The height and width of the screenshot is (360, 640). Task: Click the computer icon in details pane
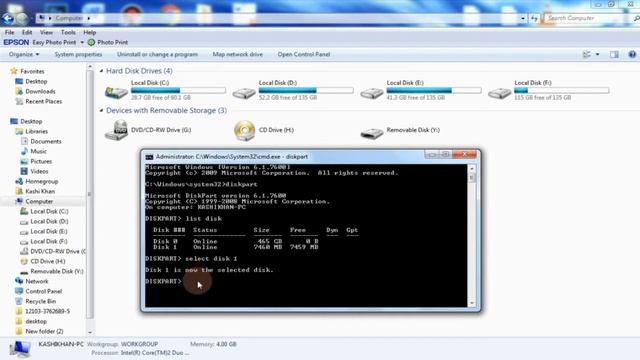20,348
